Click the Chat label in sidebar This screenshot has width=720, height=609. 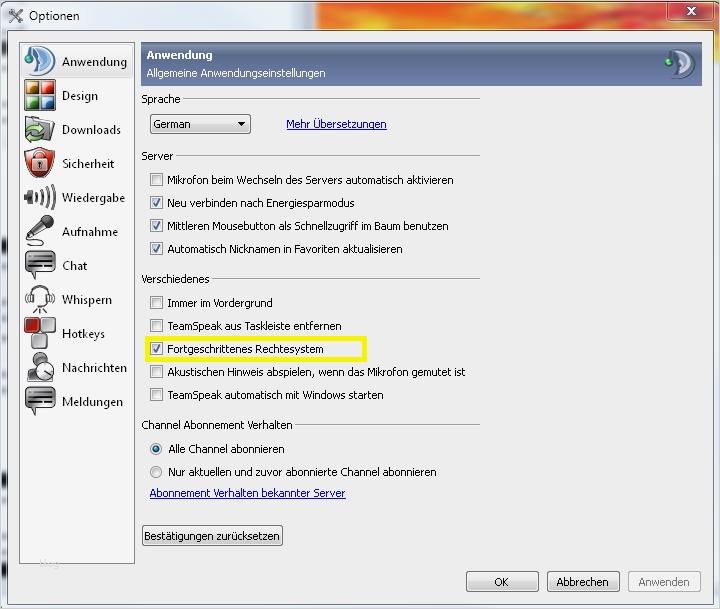coord(74,266)
